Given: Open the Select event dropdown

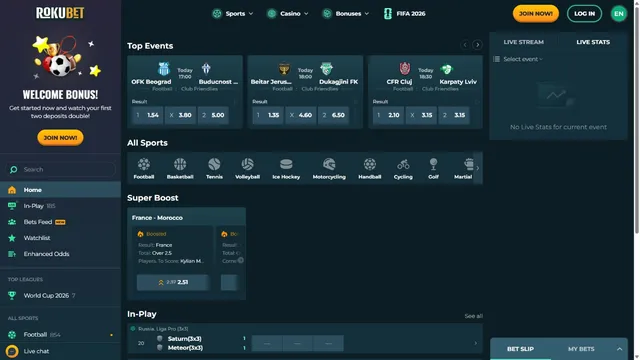Looking at the screenshot, I should point(518,59).
